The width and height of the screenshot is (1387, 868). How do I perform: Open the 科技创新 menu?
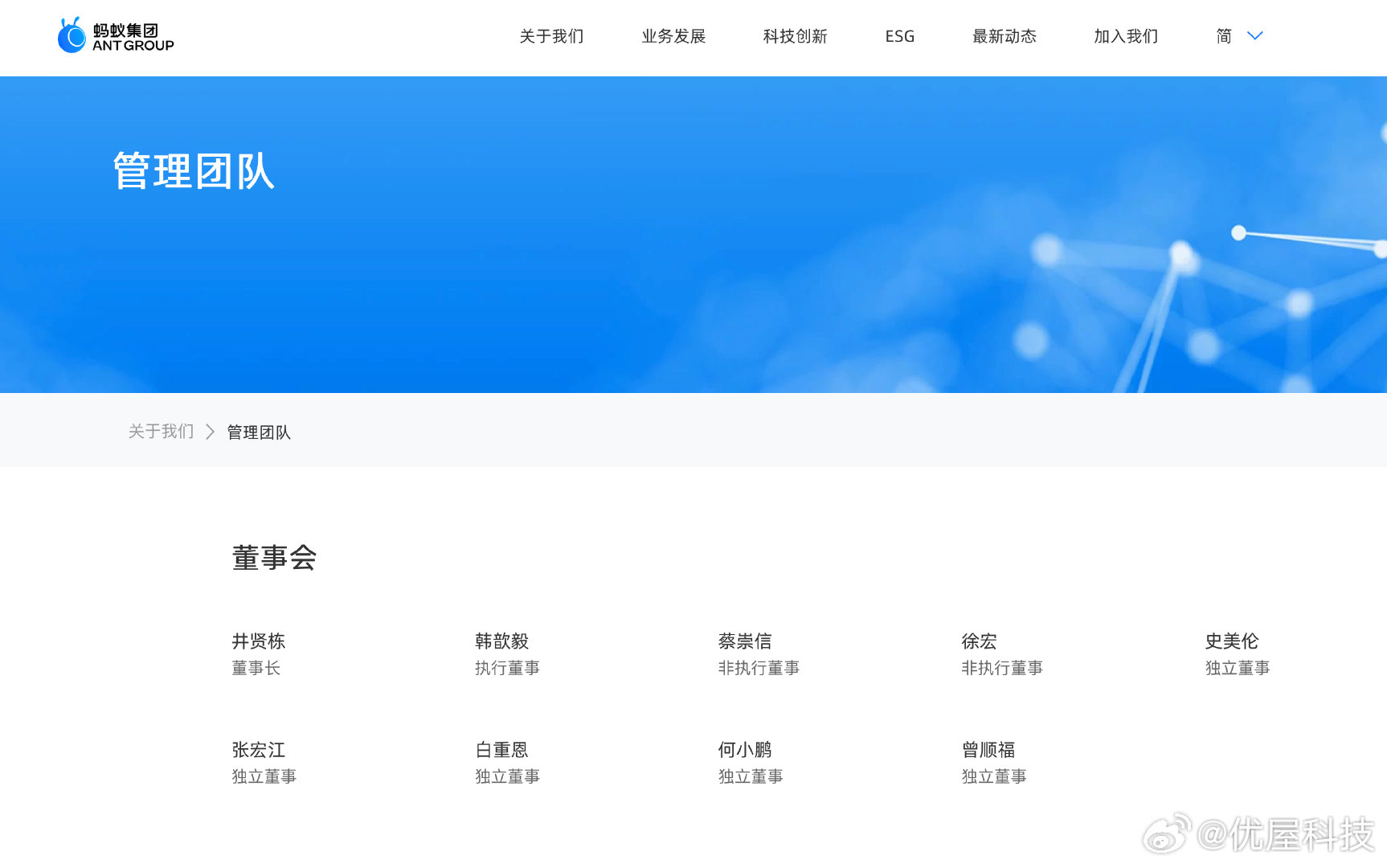click(x=796, y=36)
